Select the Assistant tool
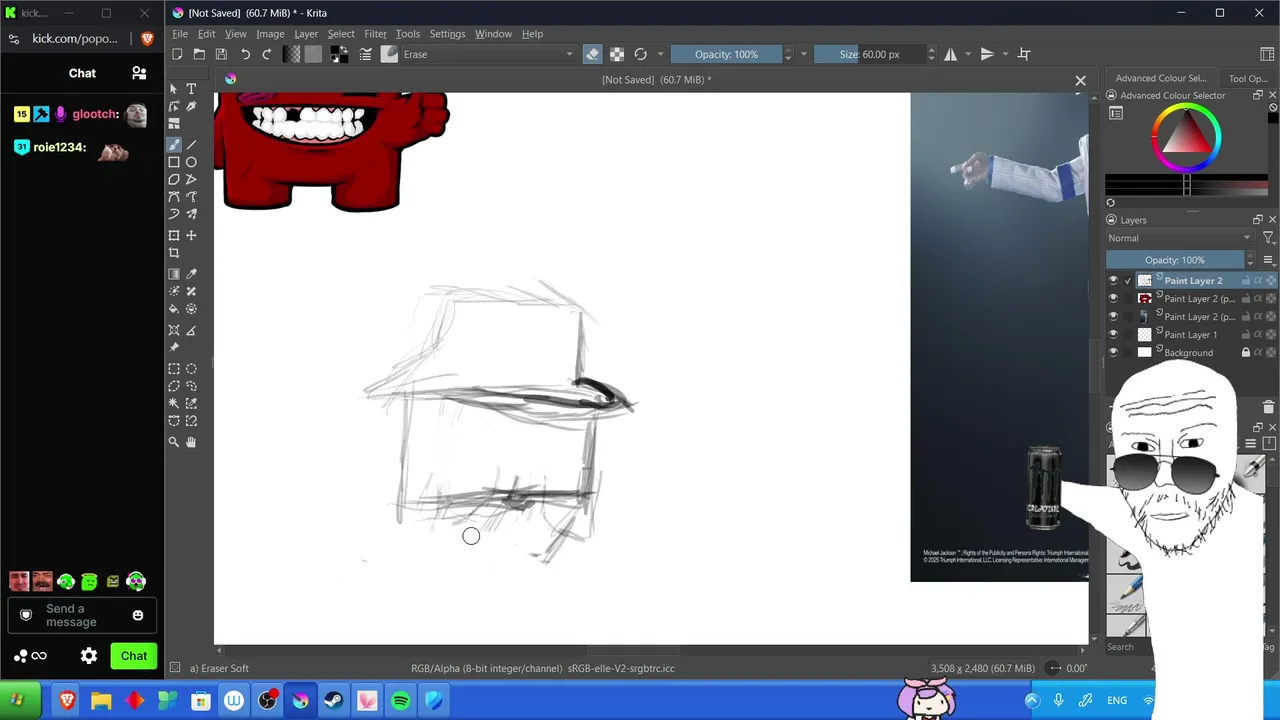1280x720 pixels. coord(174,330)
